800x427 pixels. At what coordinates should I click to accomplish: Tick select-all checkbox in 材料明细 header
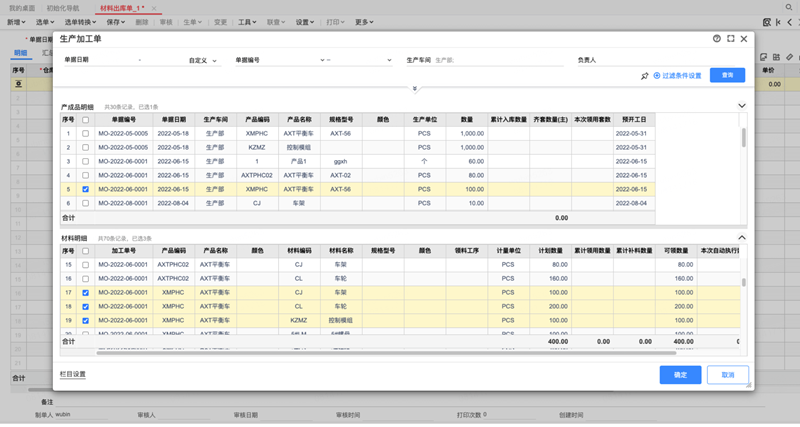click(85, 251)
